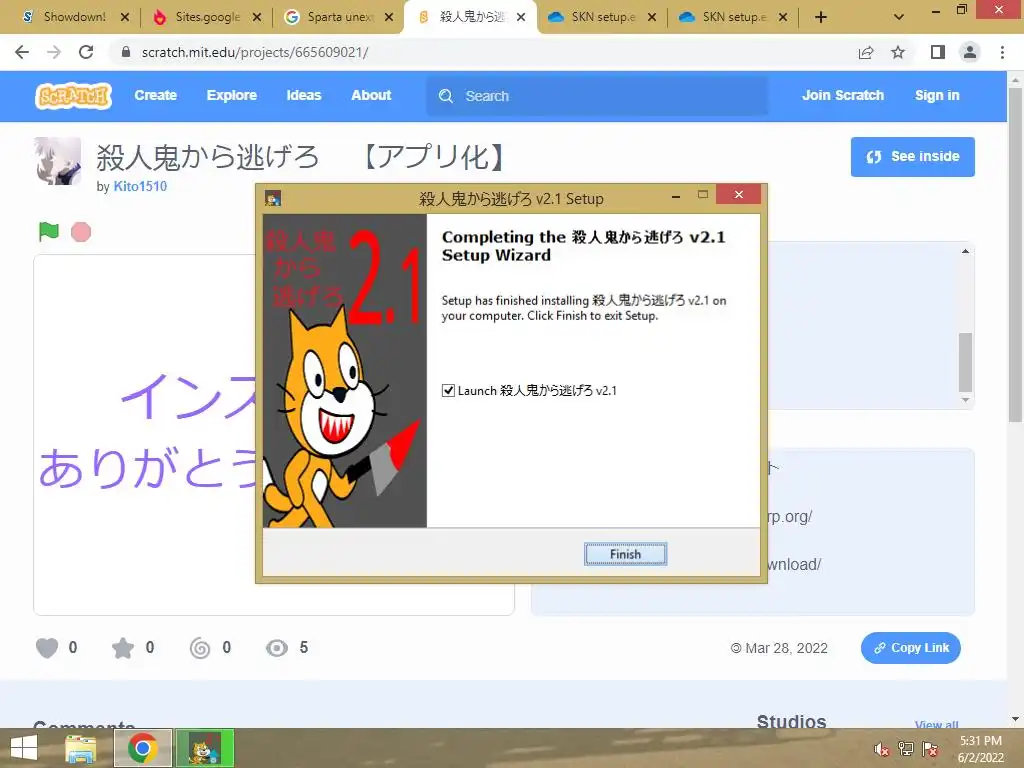The image size is (1024, 768).
Task: Reload the page
Action: pos(86,52)
